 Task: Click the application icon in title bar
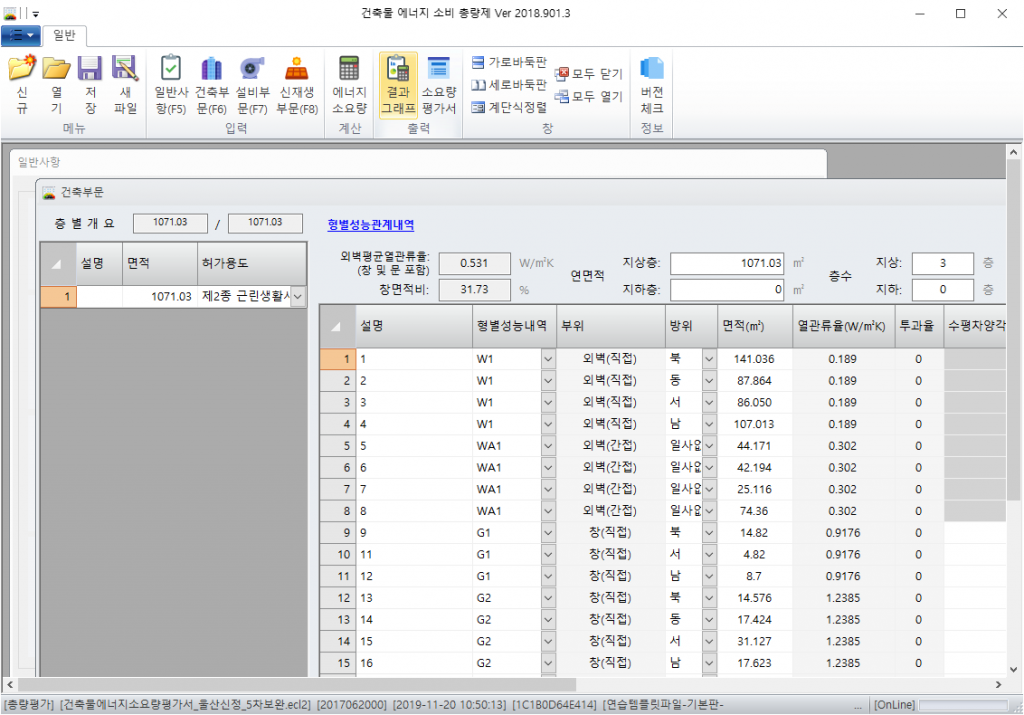9,13
